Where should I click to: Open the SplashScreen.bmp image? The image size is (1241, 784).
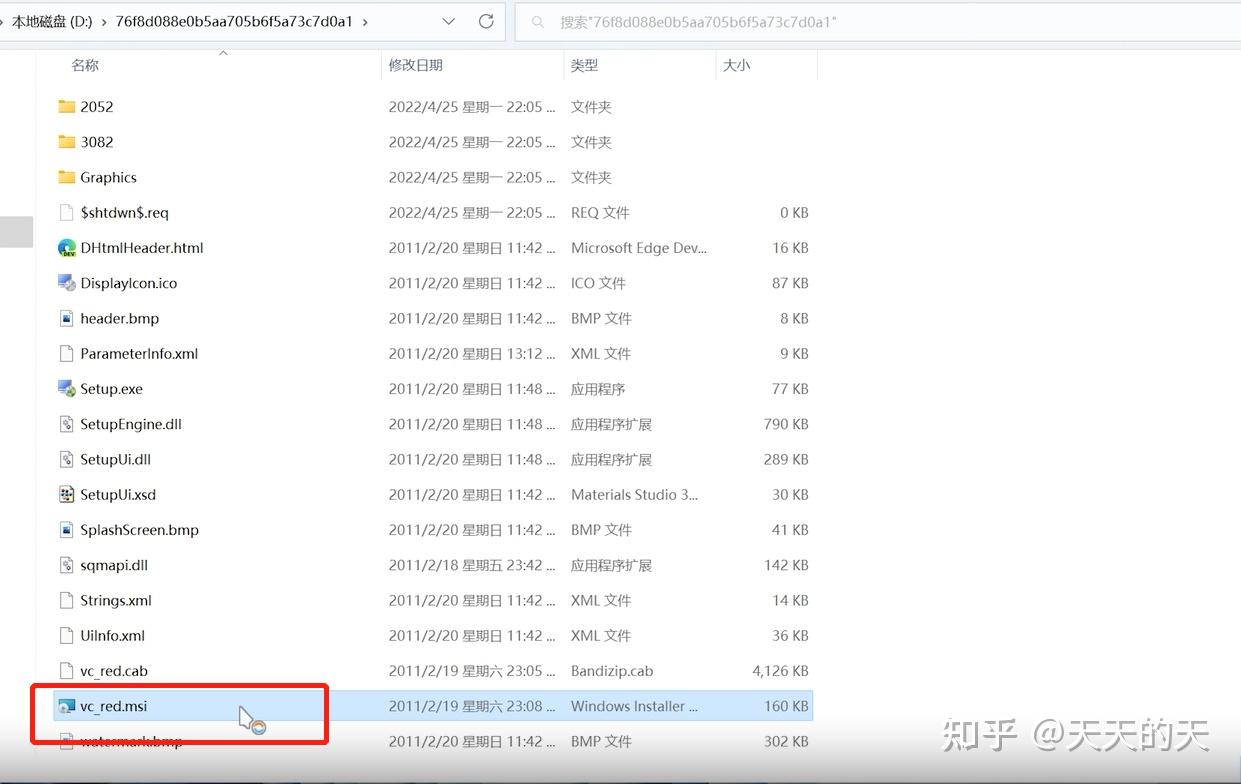139,529
